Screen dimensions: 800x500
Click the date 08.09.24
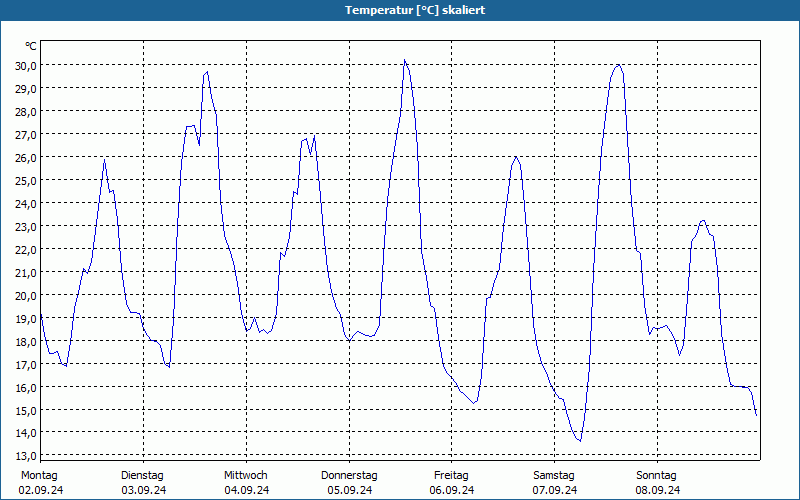point(658,490)
